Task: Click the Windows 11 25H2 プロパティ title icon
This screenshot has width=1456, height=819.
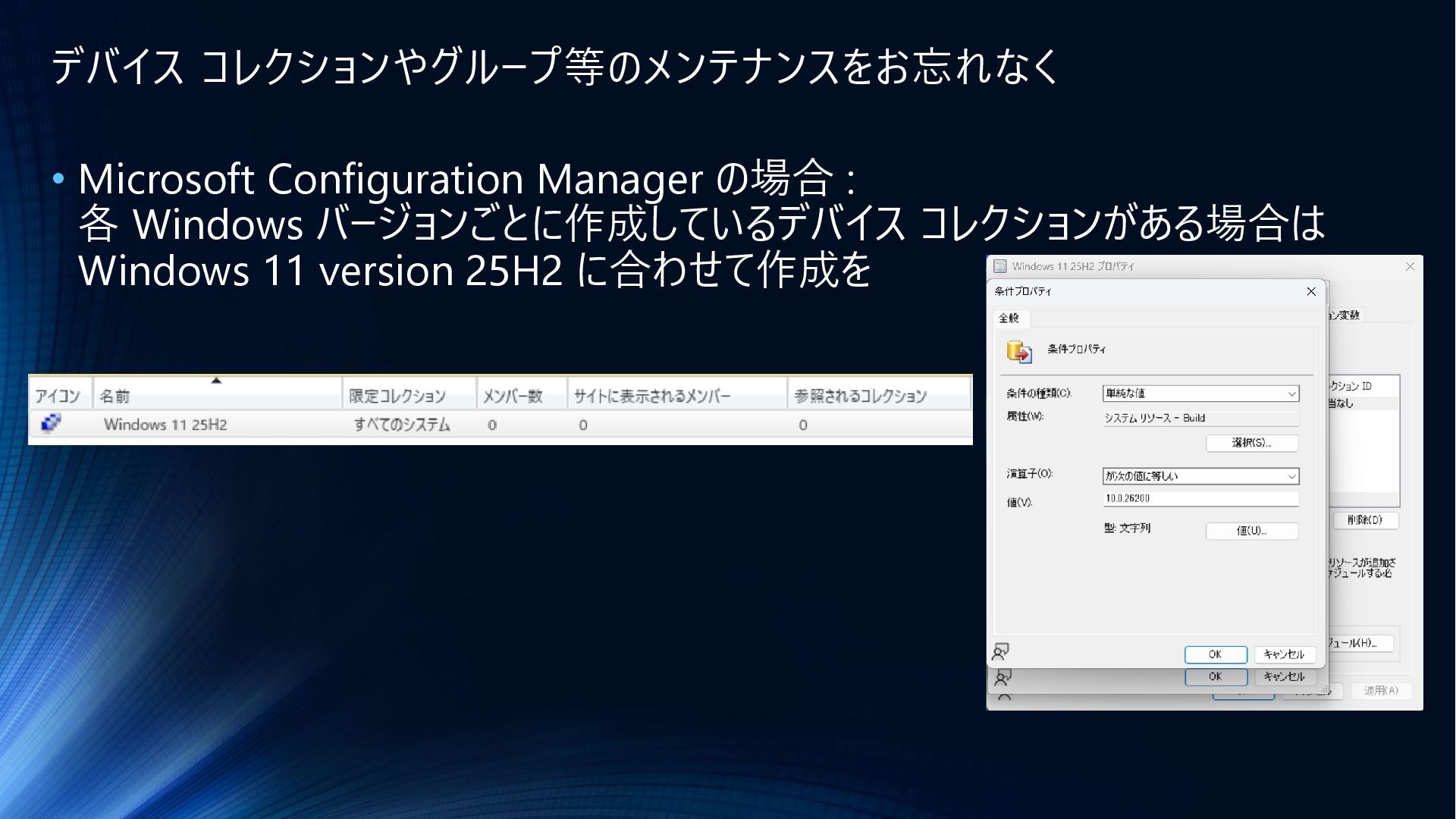Action: click(1000, 266)
